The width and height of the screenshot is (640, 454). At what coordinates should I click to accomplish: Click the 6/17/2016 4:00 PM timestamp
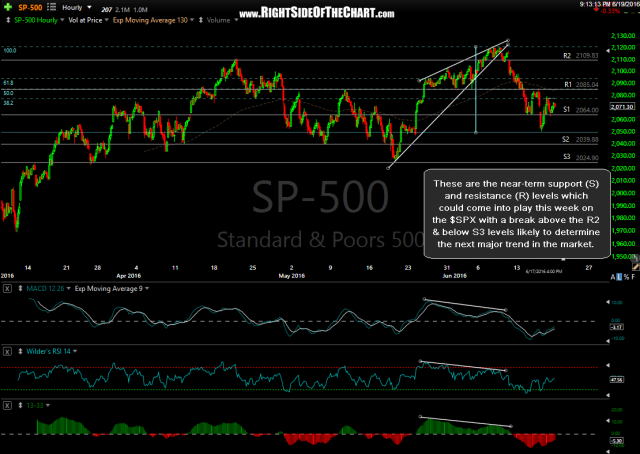544,271
